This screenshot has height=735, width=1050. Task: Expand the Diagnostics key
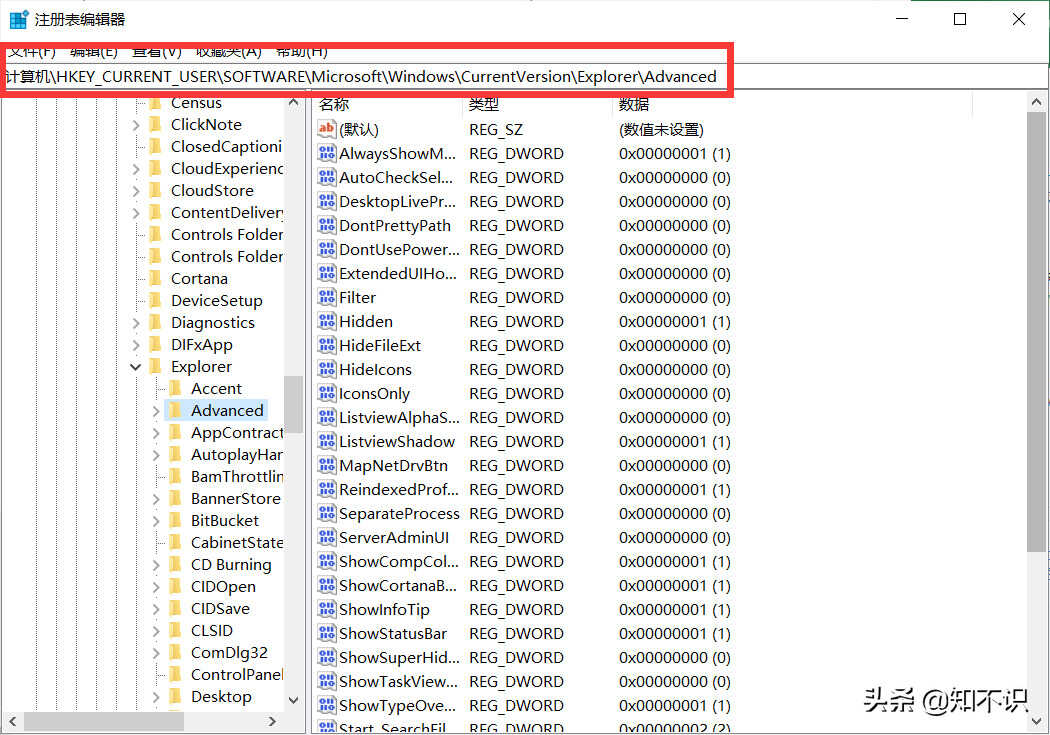[135, 323]
